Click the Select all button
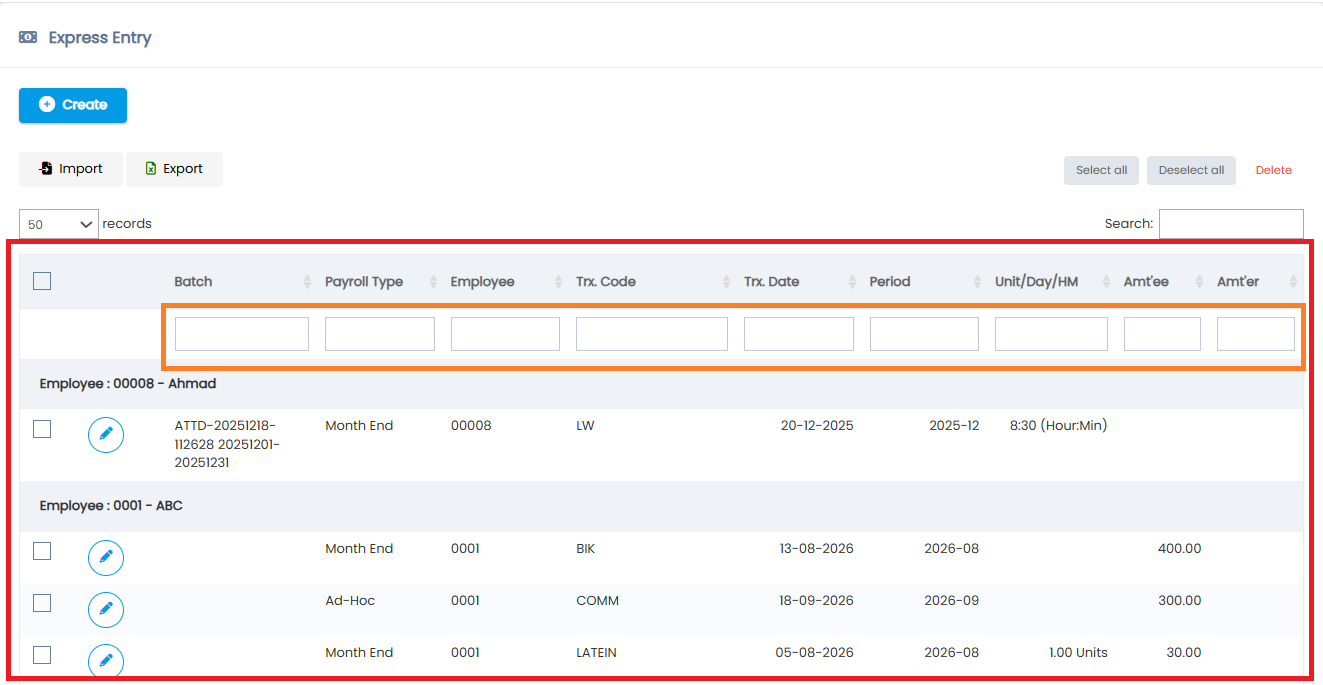Viewport: 1323px width, 685px height. coord(1101,170)
